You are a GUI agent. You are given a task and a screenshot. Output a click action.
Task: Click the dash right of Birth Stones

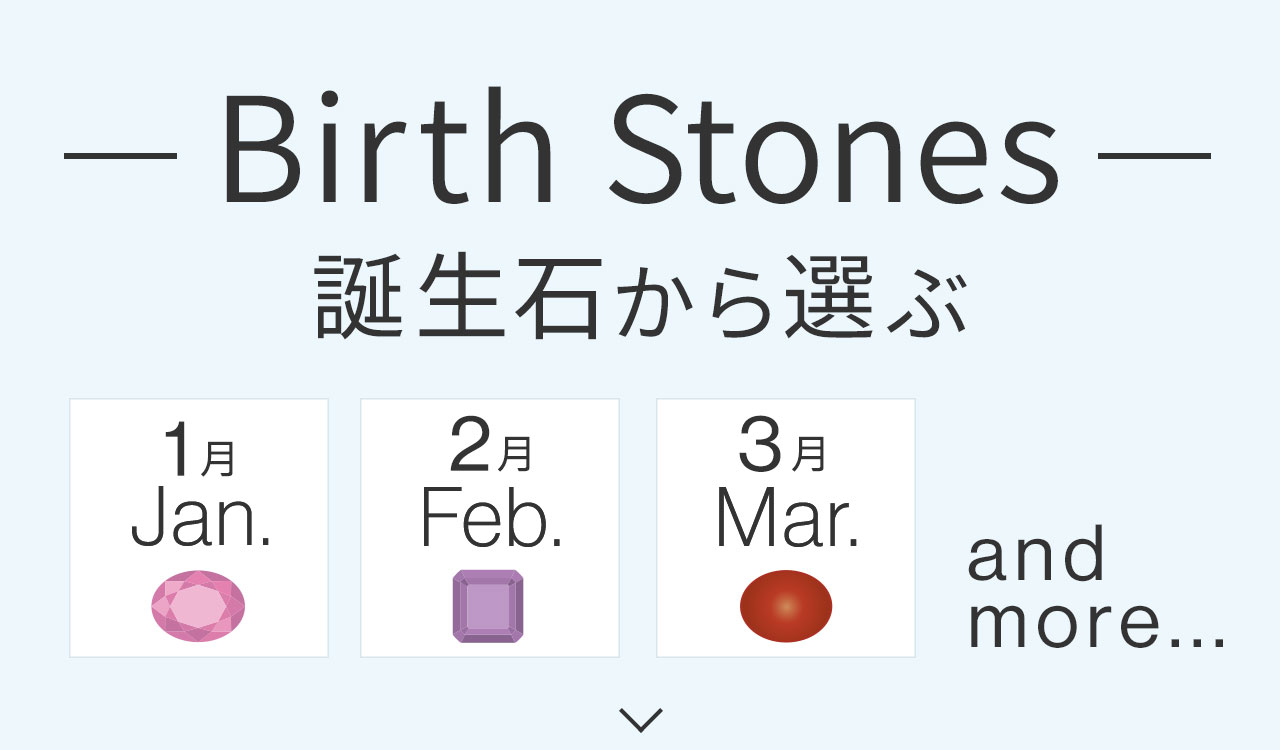(x=1154, y=157)
